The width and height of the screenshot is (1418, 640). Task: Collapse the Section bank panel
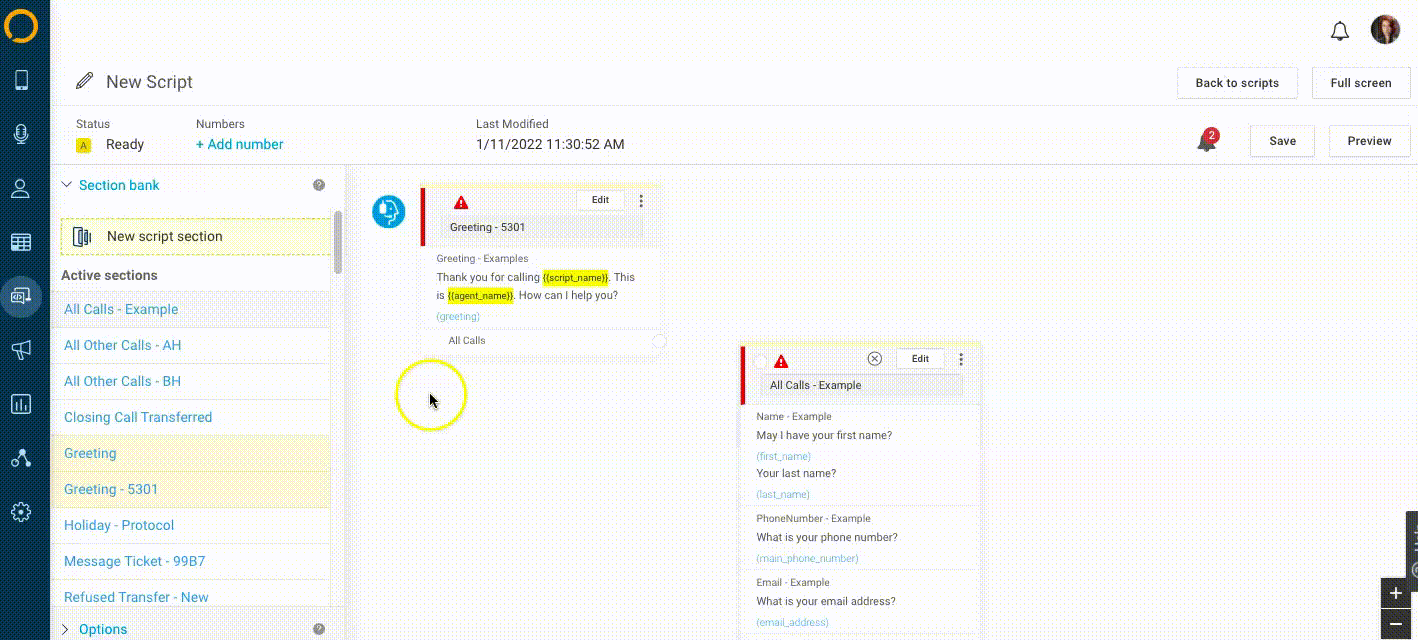[67, 185]
